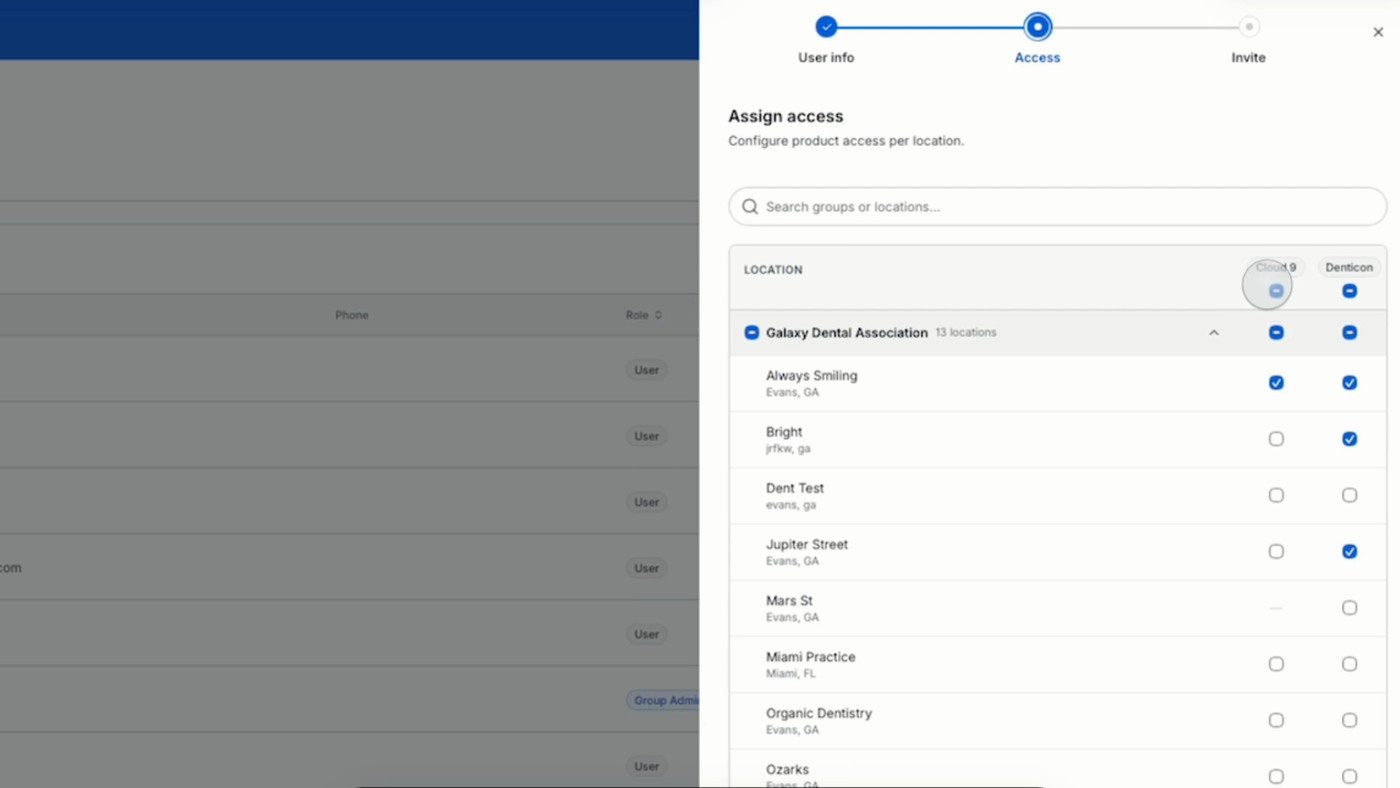Search groups or locations field
The image size is (1400, 788).
(x=1058, y=207)
